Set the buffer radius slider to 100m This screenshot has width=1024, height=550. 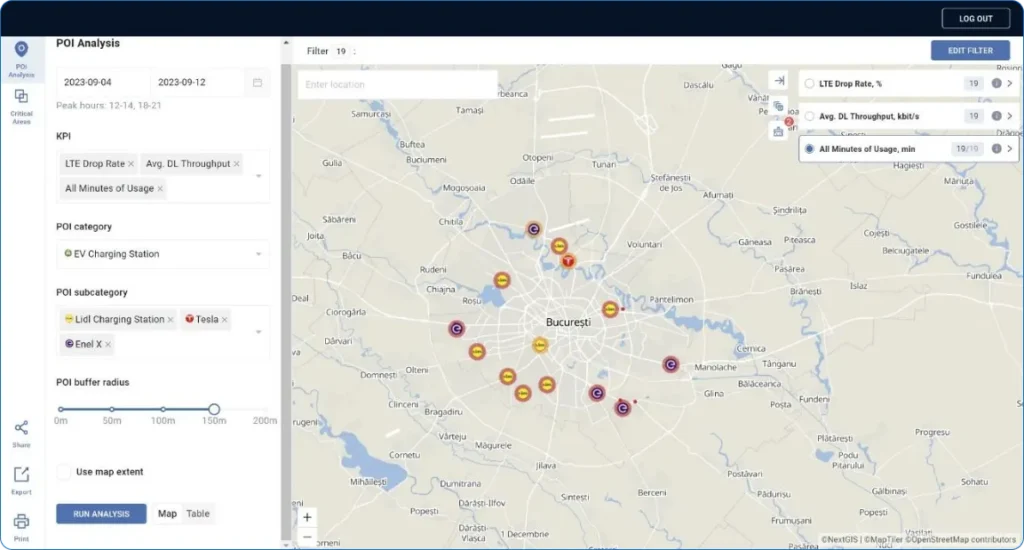(x=163, y=409)
